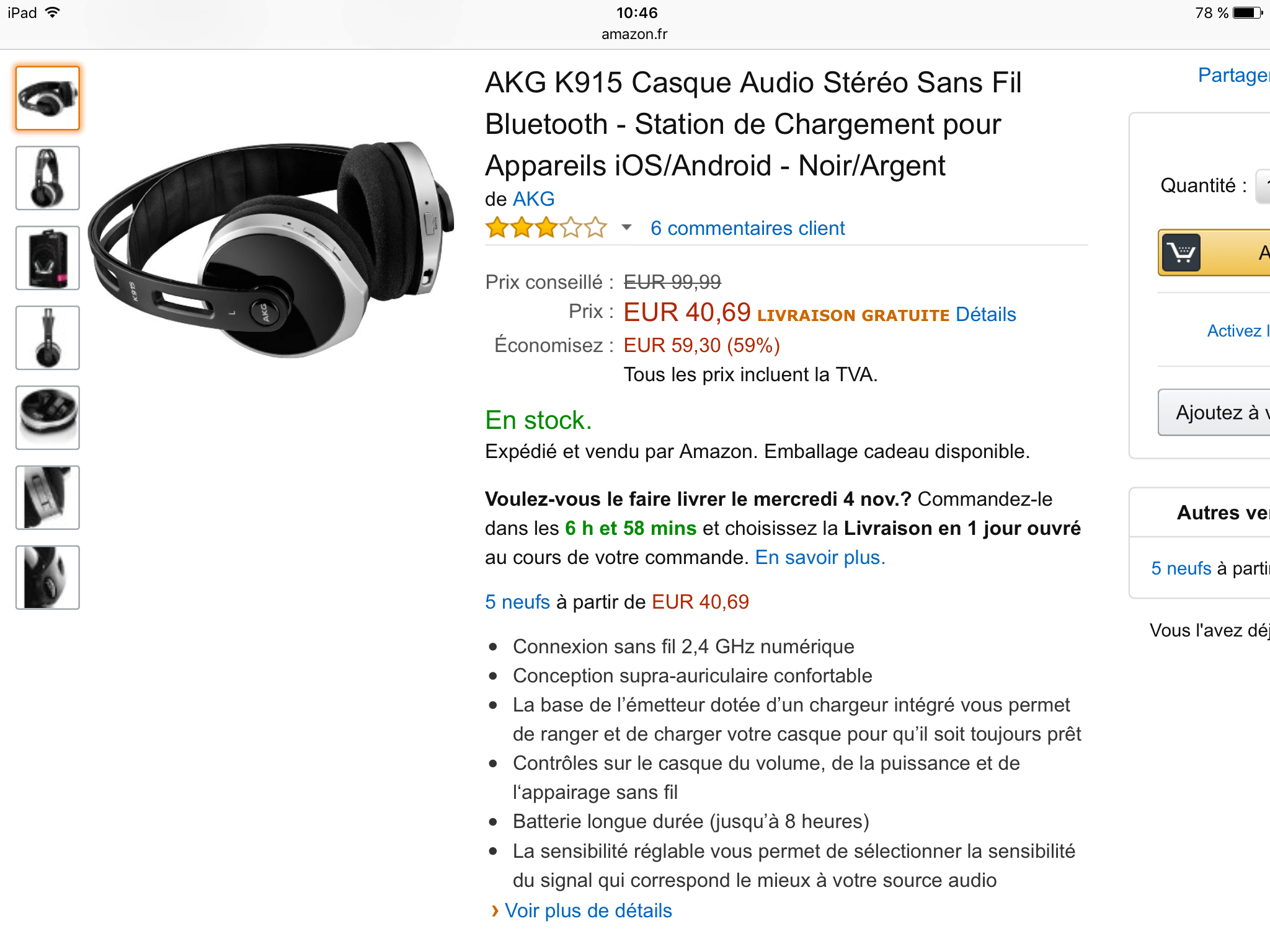Select the fifth thumbnail of charging base
Viewport: 1270px width, 952px height.
[48, 418]
